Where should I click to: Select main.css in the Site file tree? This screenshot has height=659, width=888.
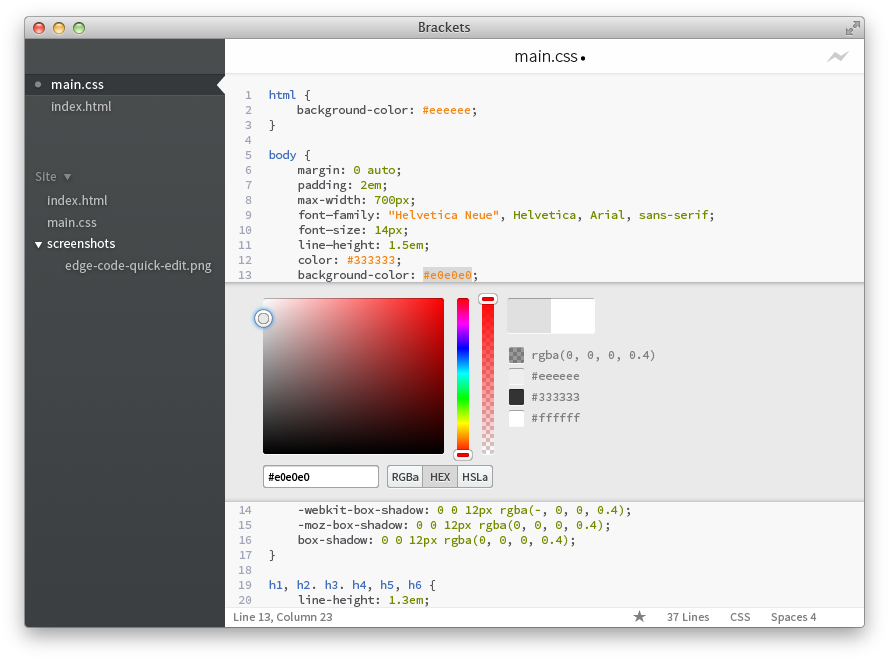pyautogui.click(x=72, y=222)
